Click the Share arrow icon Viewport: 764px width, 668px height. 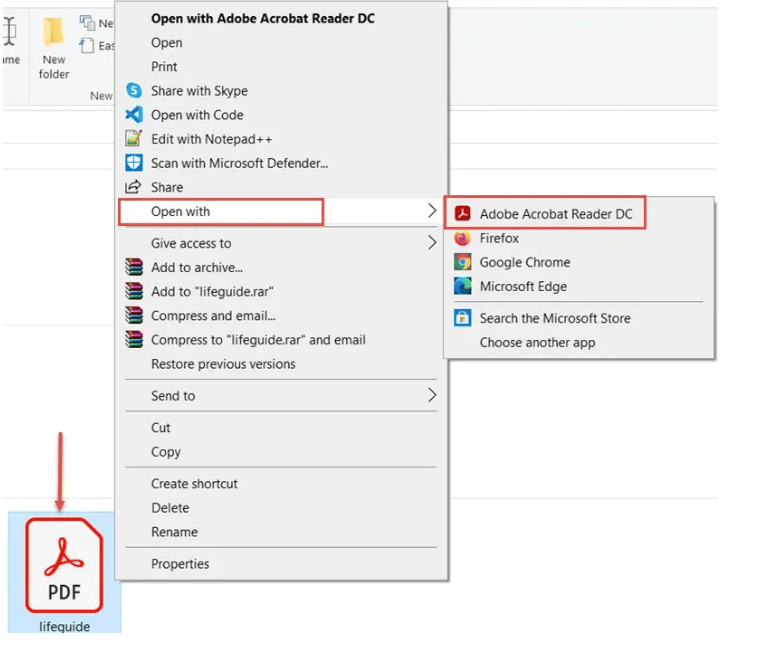(x=134, y=187)
